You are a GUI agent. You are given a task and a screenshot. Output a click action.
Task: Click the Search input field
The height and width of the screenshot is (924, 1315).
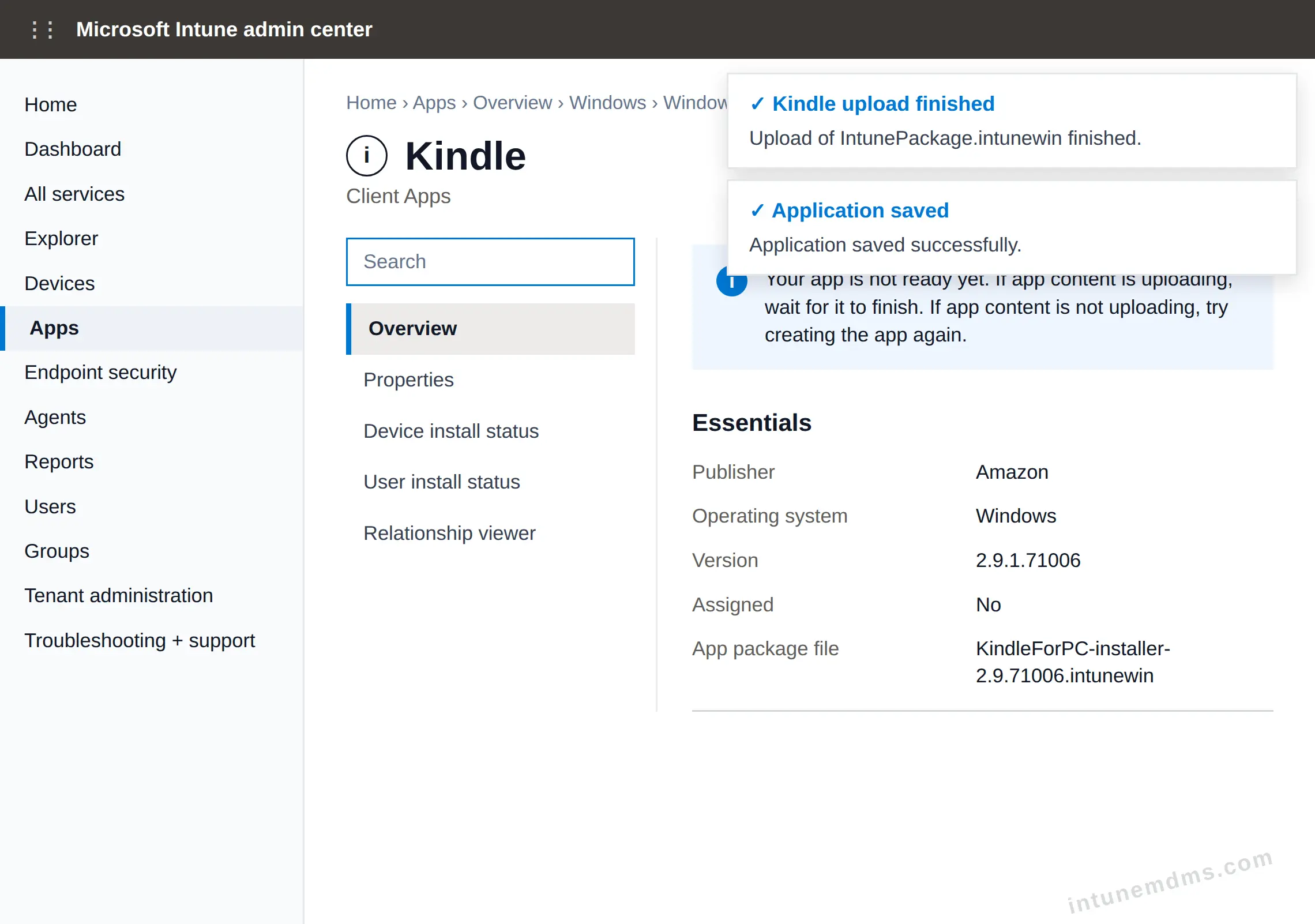coord(490,262)
